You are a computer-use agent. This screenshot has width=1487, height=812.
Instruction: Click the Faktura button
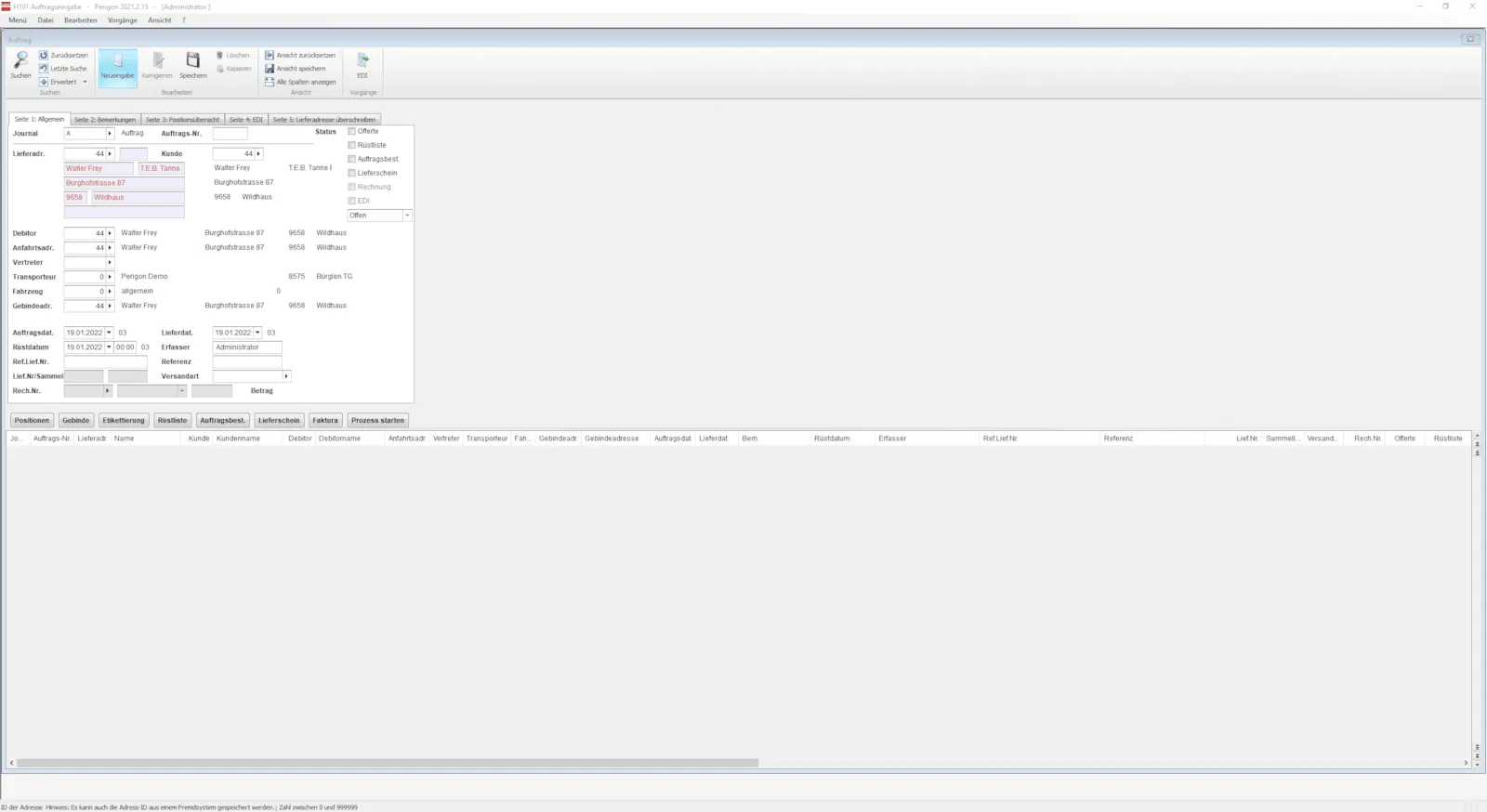[325, 420]
